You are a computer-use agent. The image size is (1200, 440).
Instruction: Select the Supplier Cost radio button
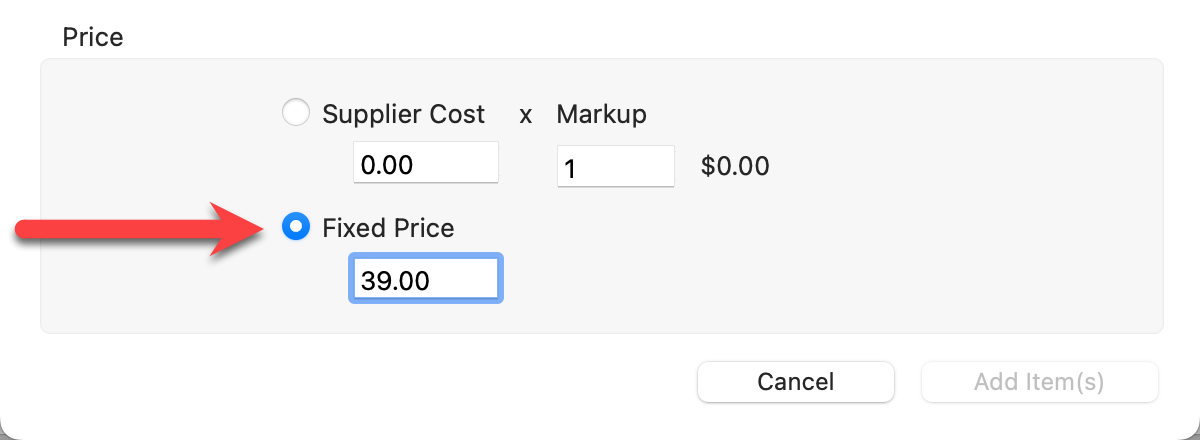point(296,113)
